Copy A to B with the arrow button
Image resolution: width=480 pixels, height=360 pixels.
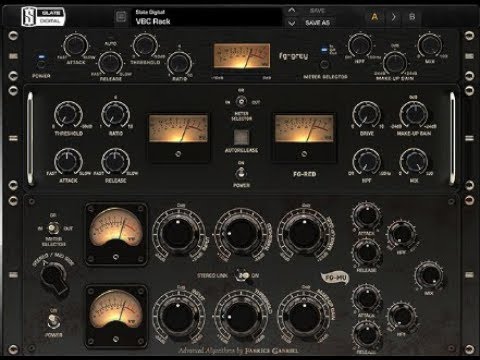394,17
